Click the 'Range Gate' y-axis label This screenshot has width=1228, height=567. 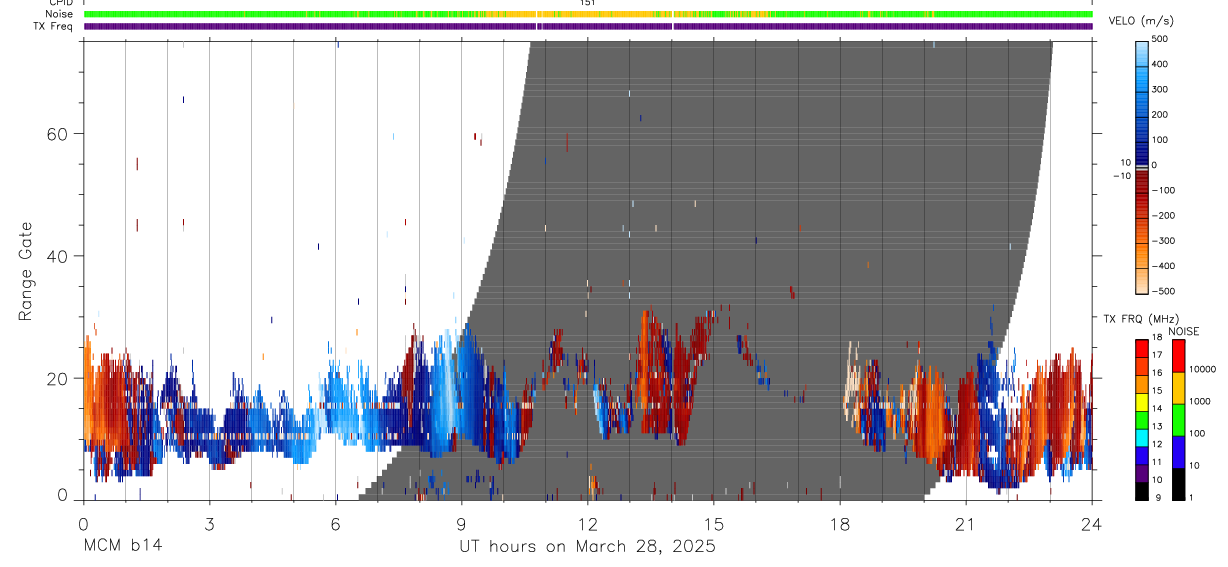coord(27,271)
